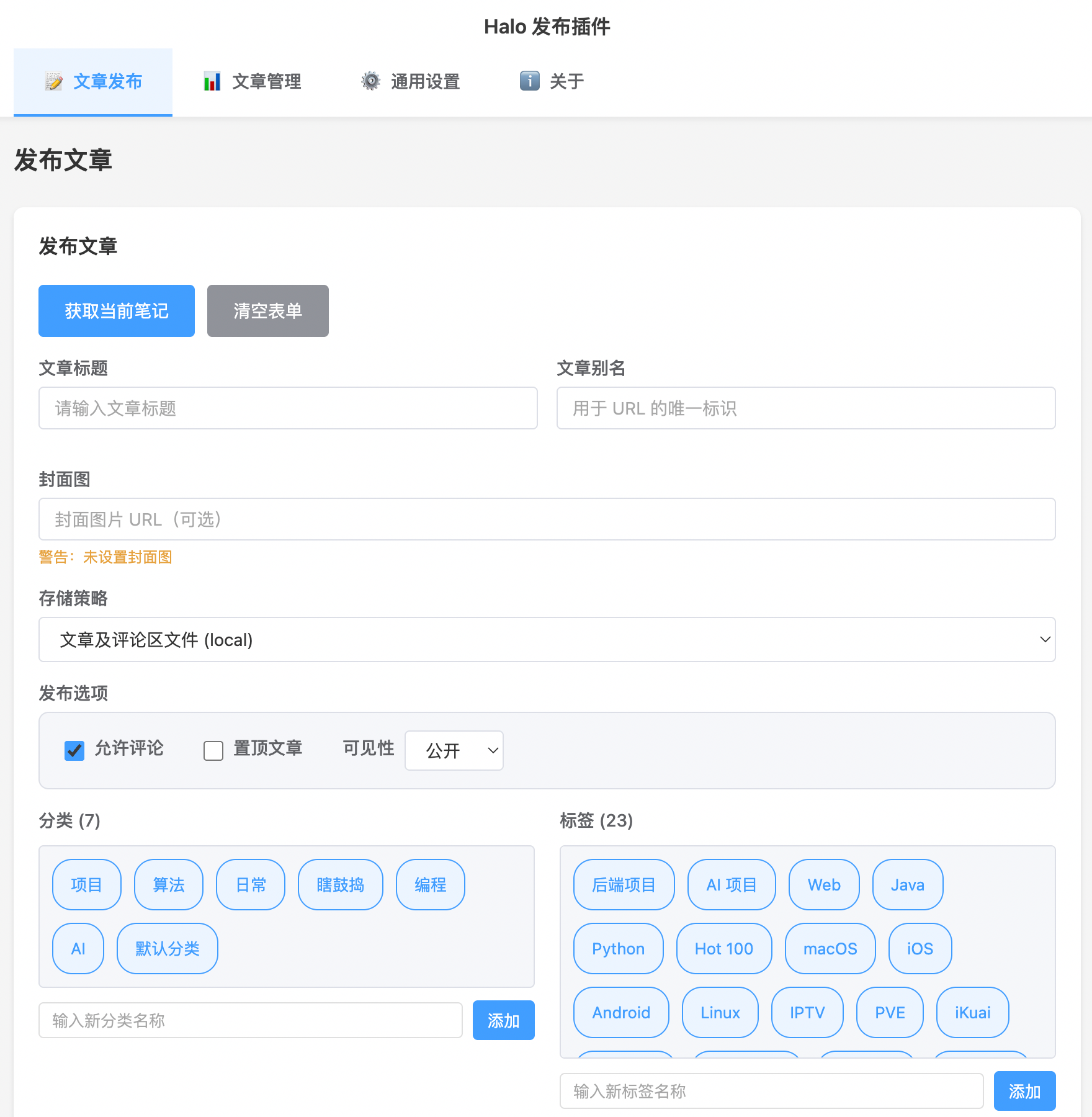Select the 编程 category chip

pyautogui.click(x=431, y=885)
